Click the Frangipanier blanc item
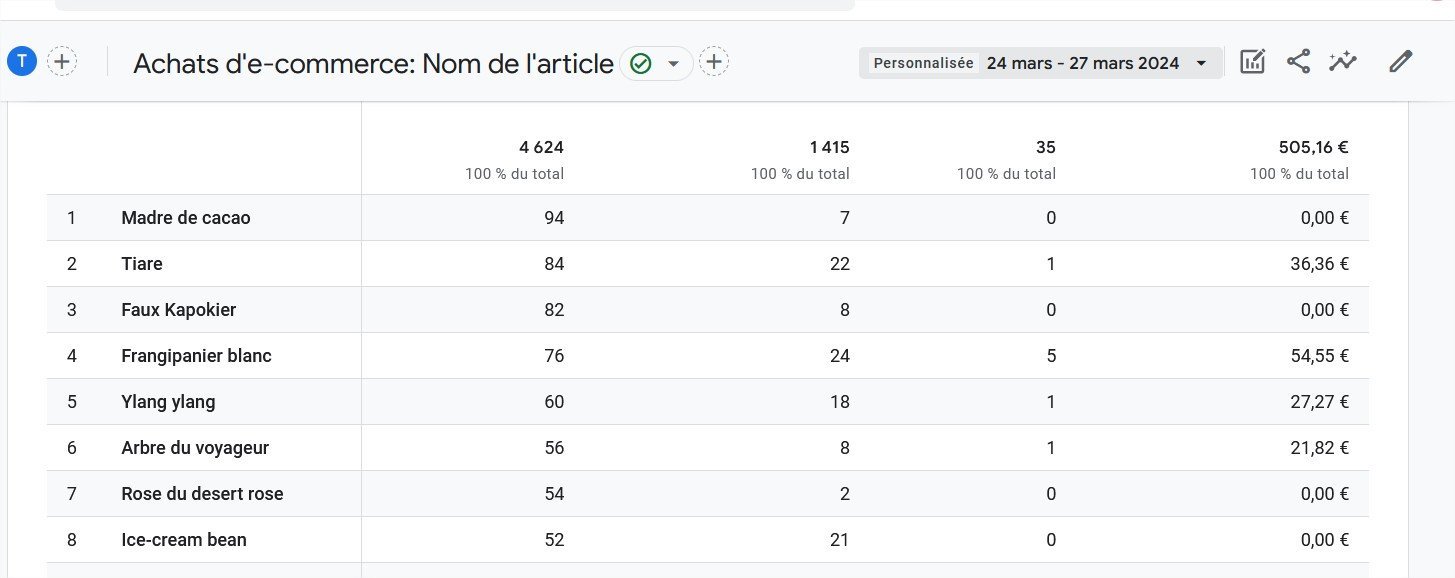Image resolution: width=1455 pixels, height=578 pixels. (x=196, y=356)
